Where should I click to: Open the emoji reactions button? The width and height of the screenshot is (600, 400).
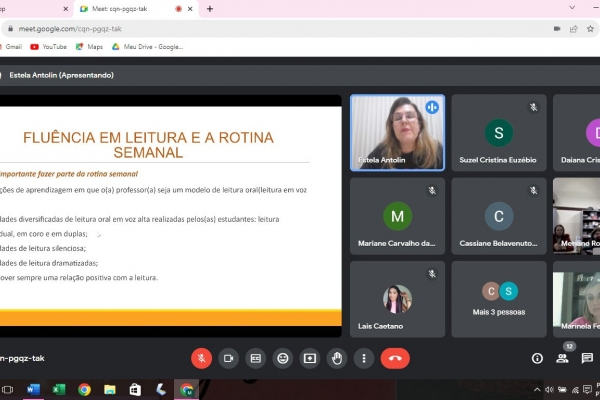(283, 358)
